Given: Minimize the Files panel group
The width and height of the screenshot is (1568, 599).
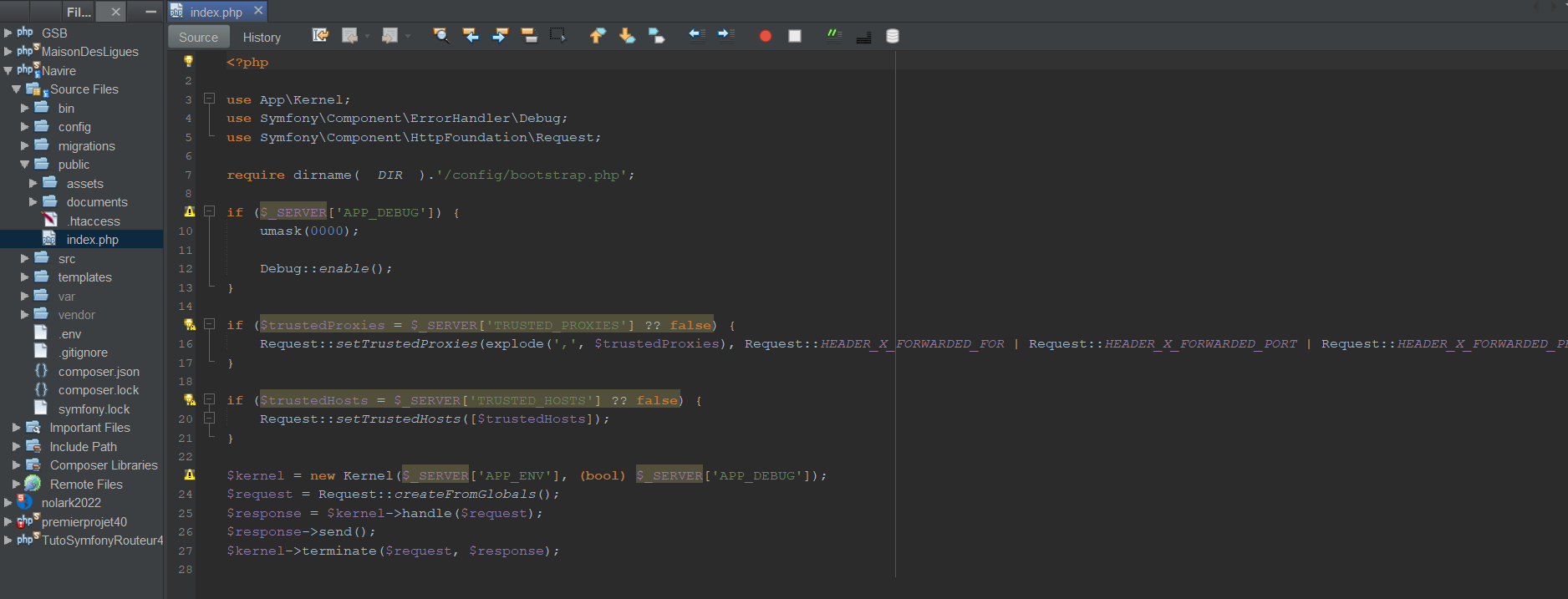Looking at the screenshot, I should pyautogui.click(x=150, y=12).
